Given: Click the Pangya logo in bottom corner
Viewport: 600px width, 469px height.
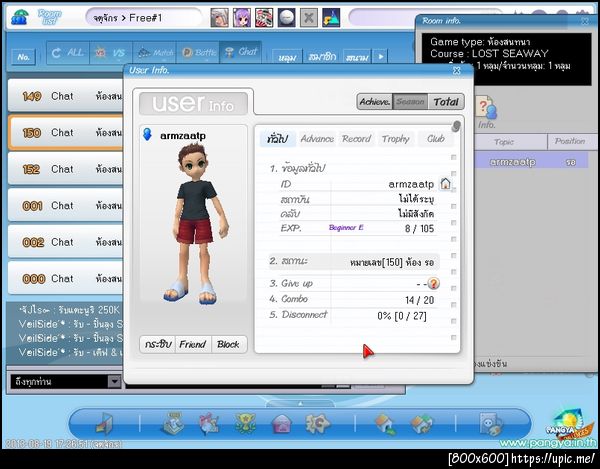Looking at the screenshot, I should [x=567, y=425].
